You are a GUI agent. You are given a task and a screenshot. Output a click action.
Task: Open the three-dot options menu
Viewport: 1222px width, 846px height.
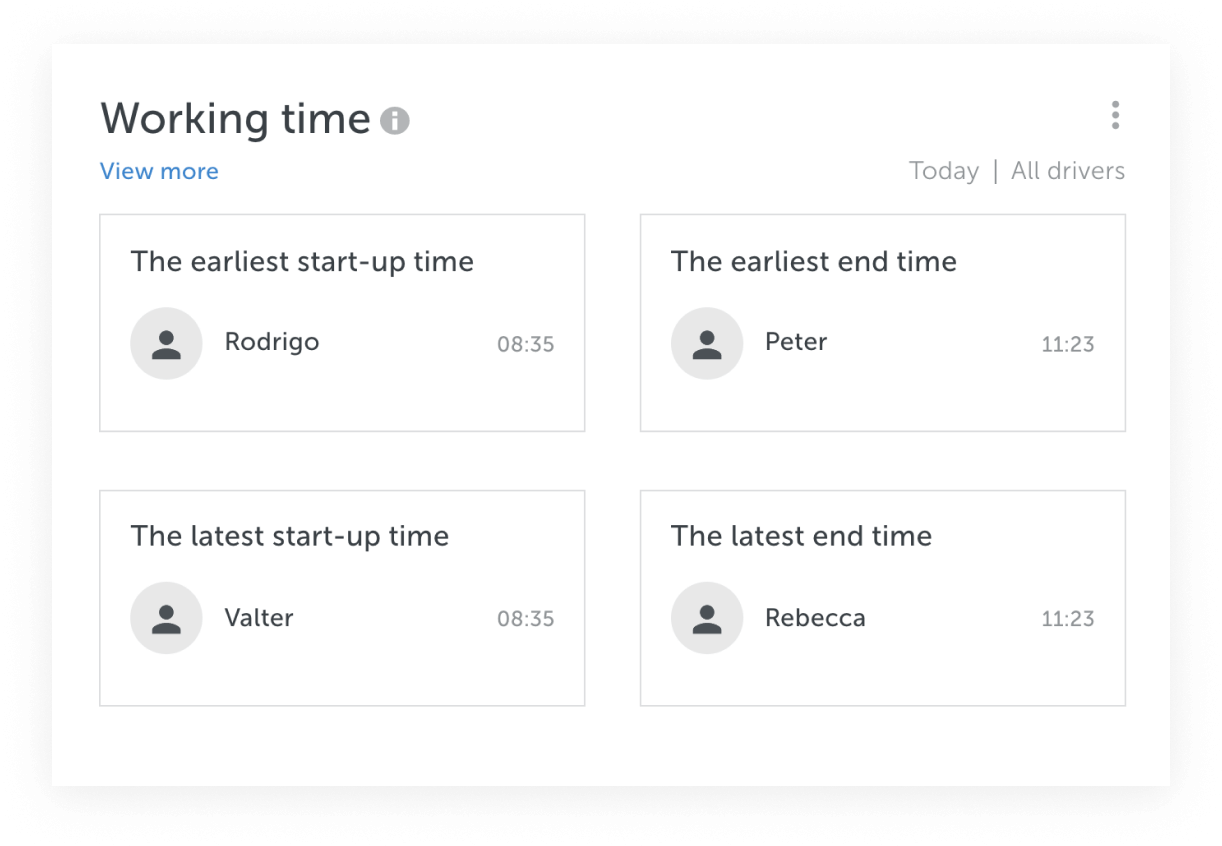click(x=1115, y=116)
